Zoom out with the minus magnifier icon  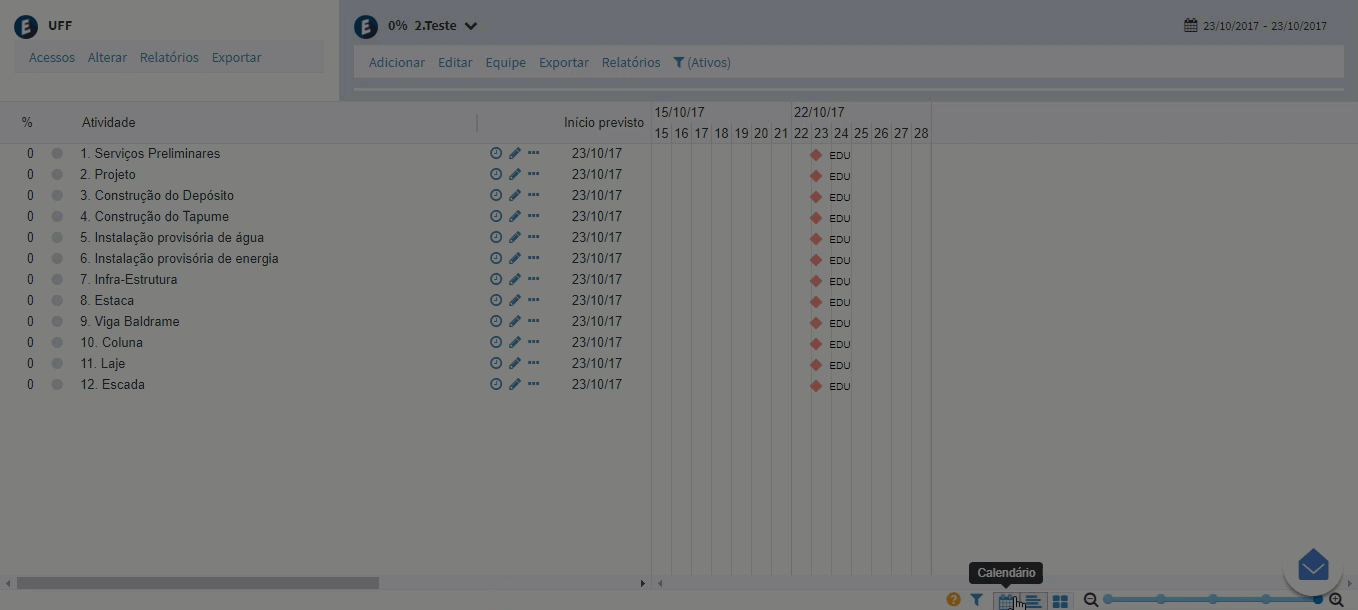click(1091, 600)
